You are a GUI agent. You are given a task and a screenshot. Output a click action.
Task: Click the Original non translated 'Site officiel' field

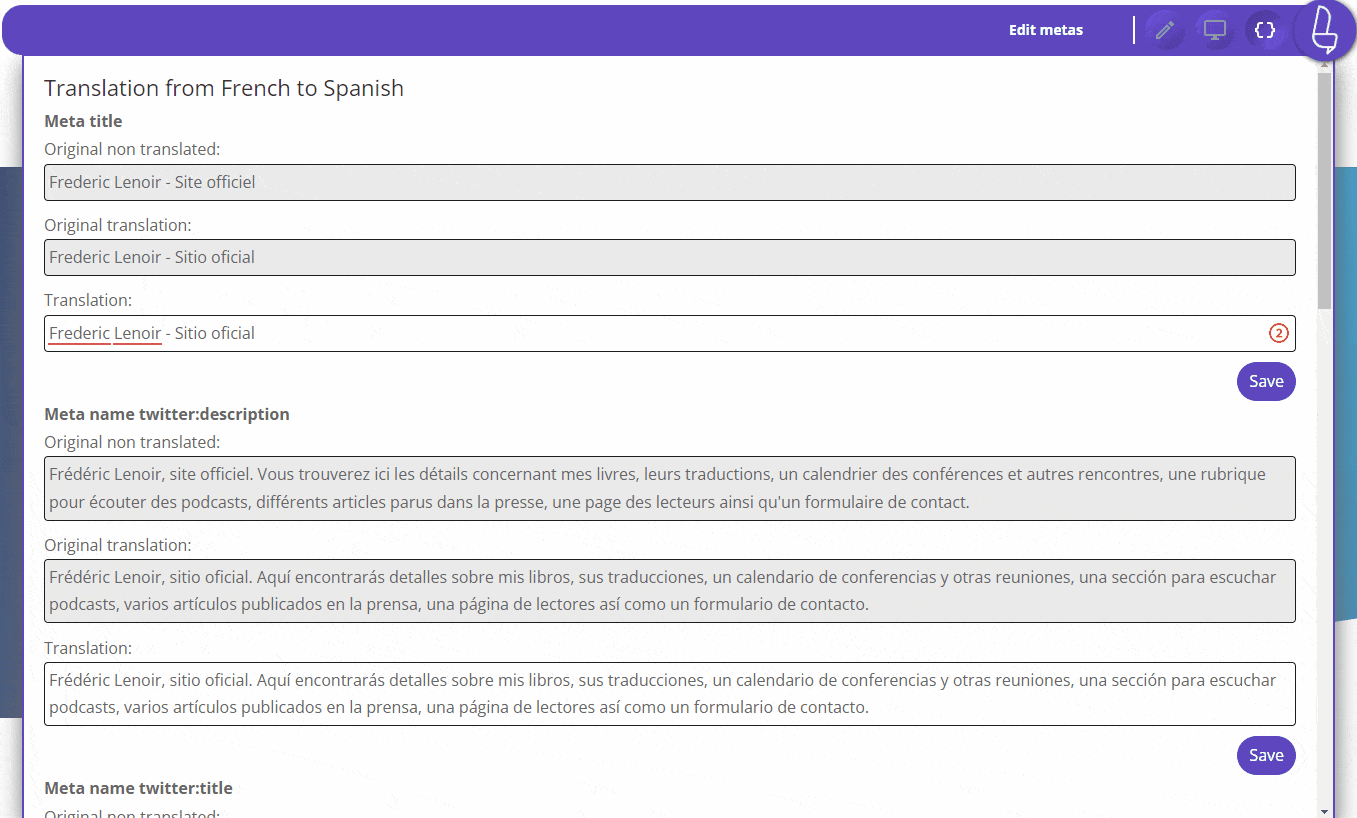(x=670, y=182)
